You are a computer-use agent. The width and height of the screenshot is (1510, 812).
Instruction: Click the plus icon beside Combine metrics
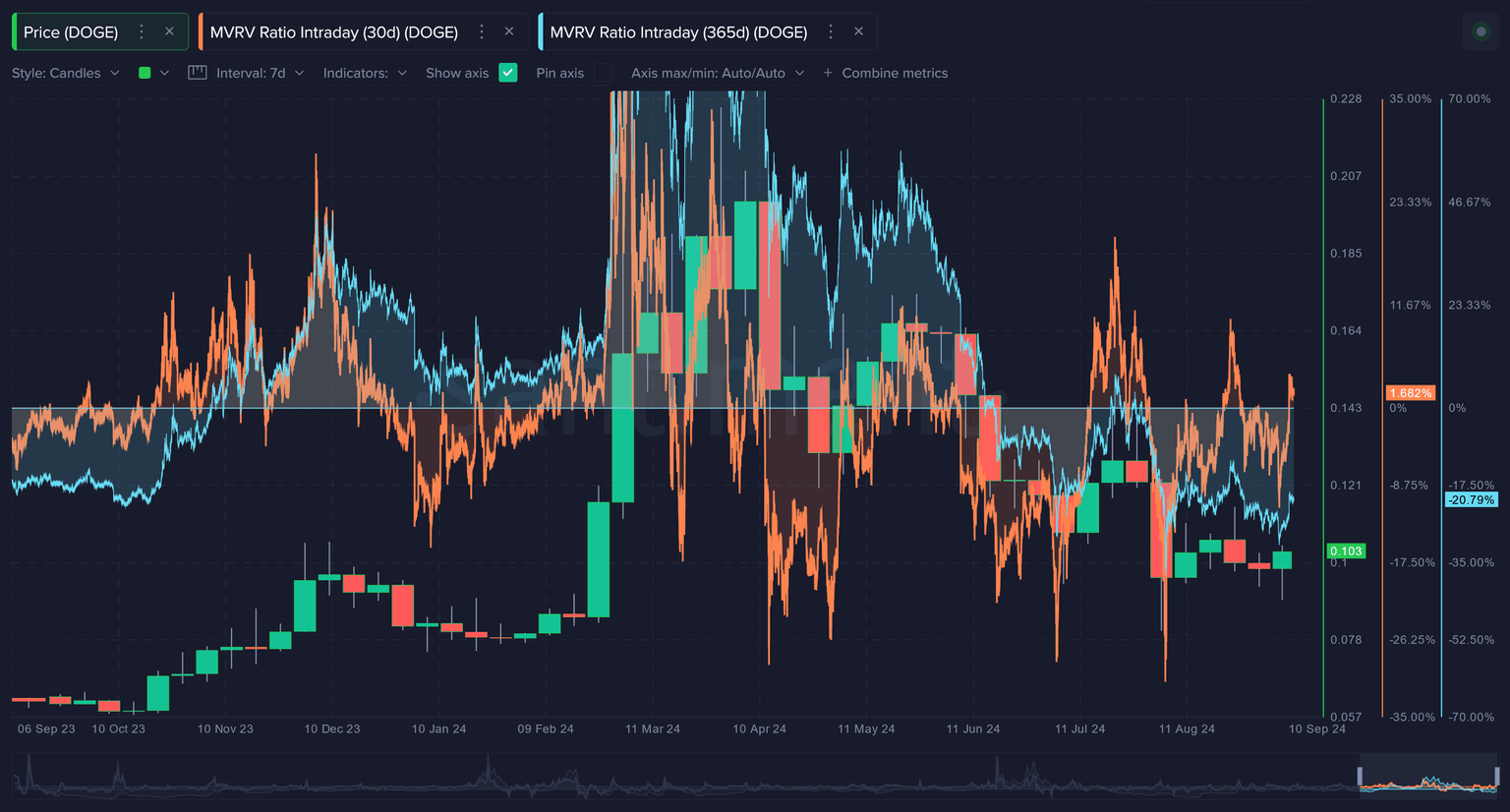(828, 73)
